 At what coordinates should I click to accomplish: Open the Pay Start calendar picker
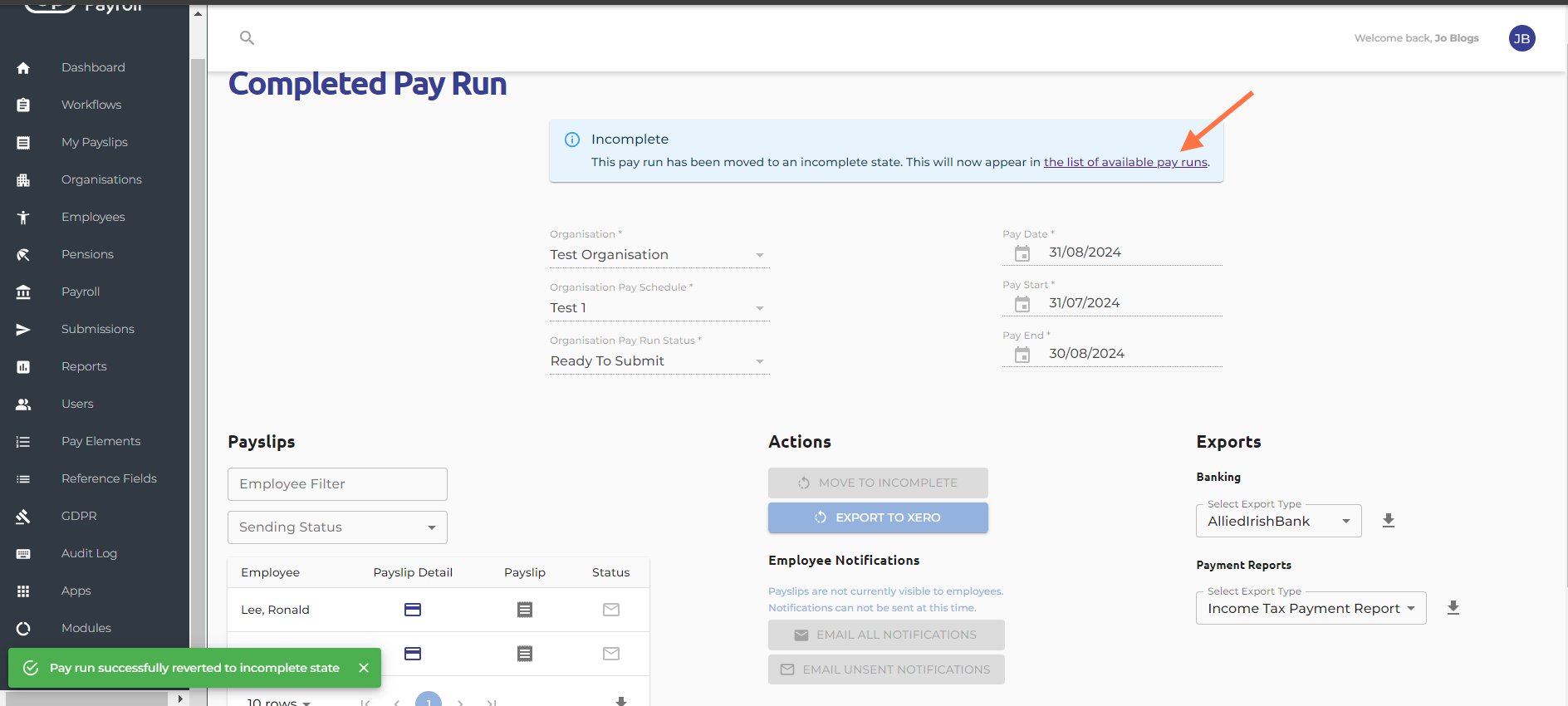1022,304
